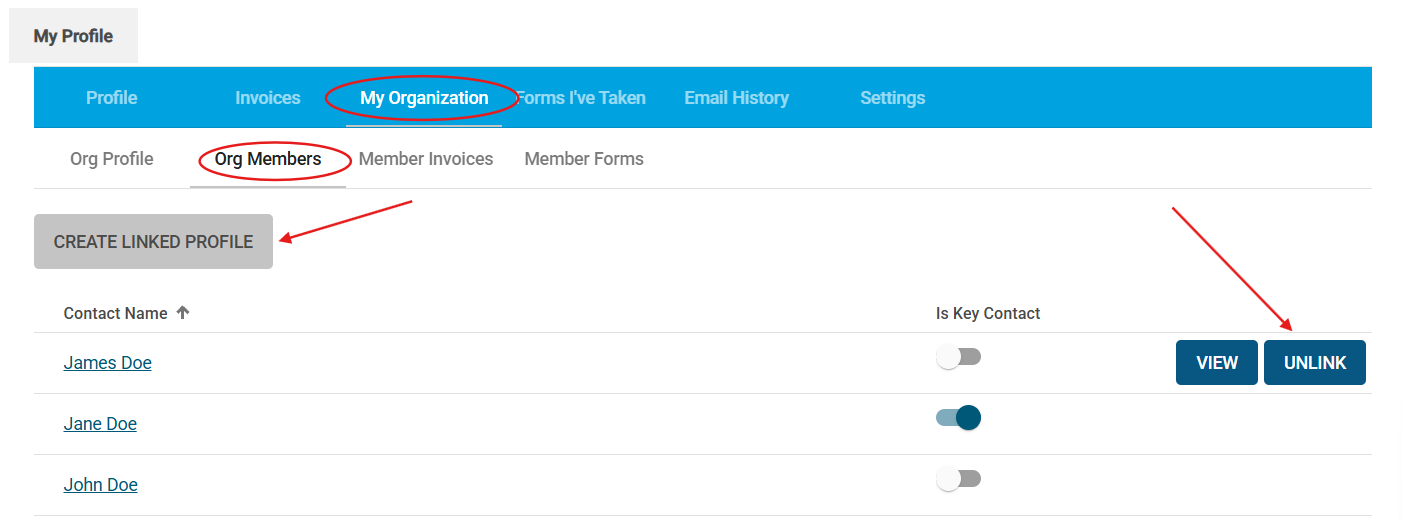Select the Org Members sub-tab
This screenshot has height=520, width=1402.
point(268,159)
